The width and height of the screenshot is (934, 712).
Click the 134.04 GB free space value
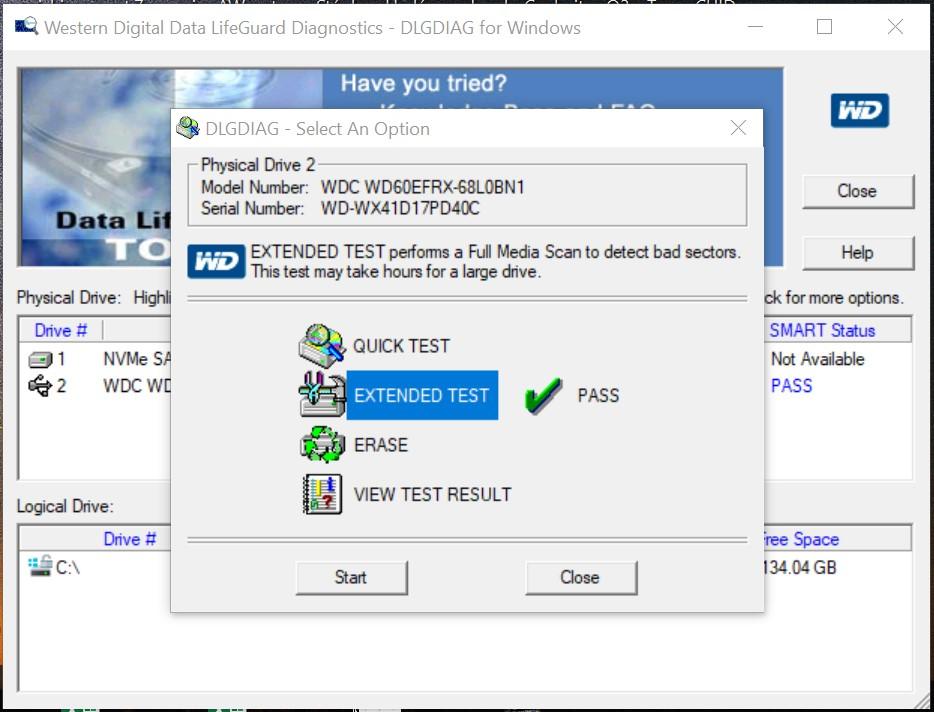coord(800,567)
